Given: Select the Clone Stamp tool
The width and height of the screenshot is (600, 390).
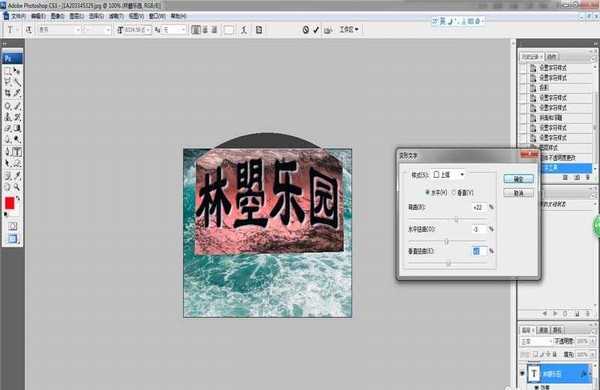Looking at the screenshot, I should tap(8, 117).
